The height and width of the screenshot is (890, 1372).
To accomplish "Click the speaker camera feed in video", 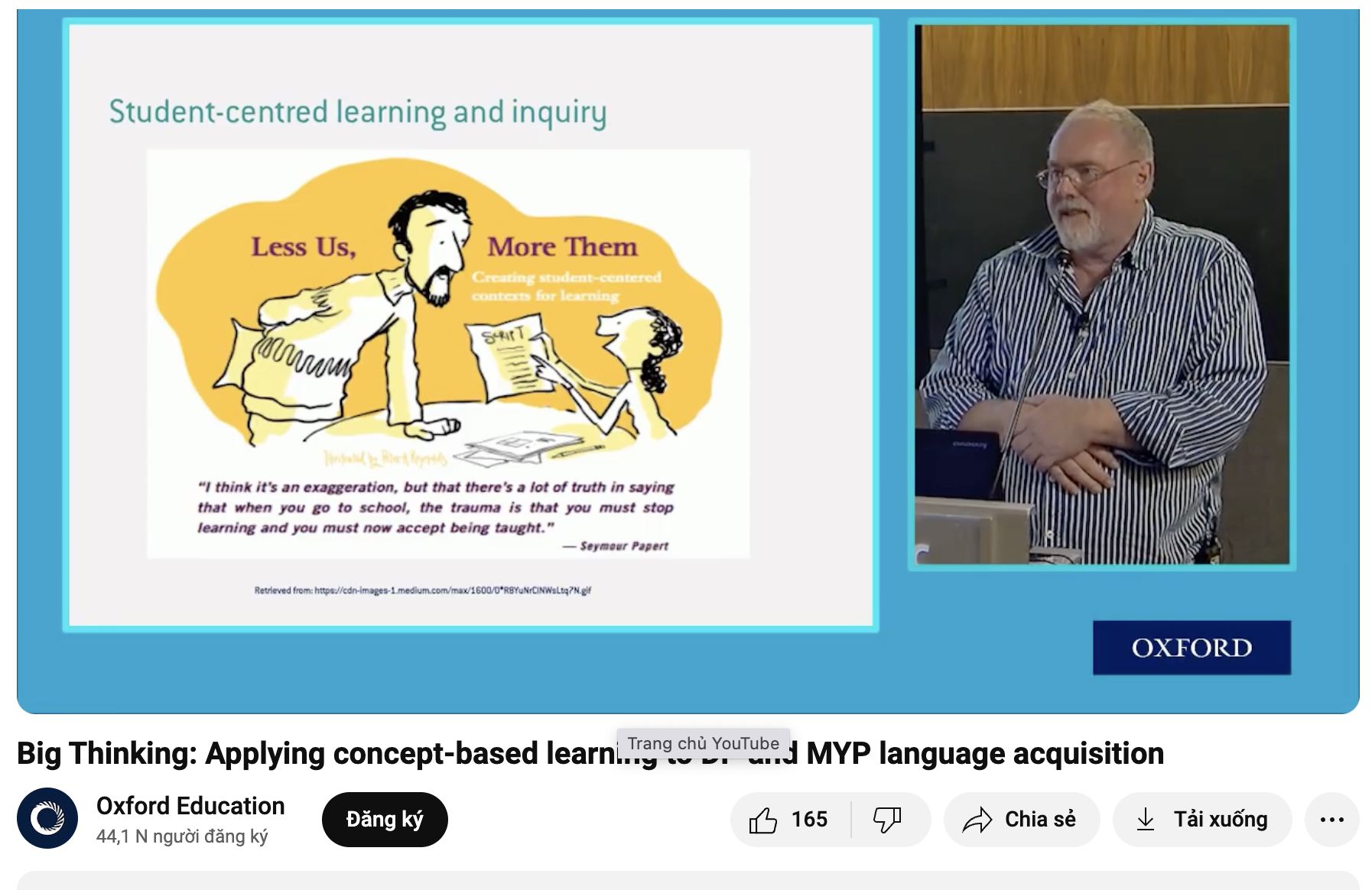I will pos(1102,294).
